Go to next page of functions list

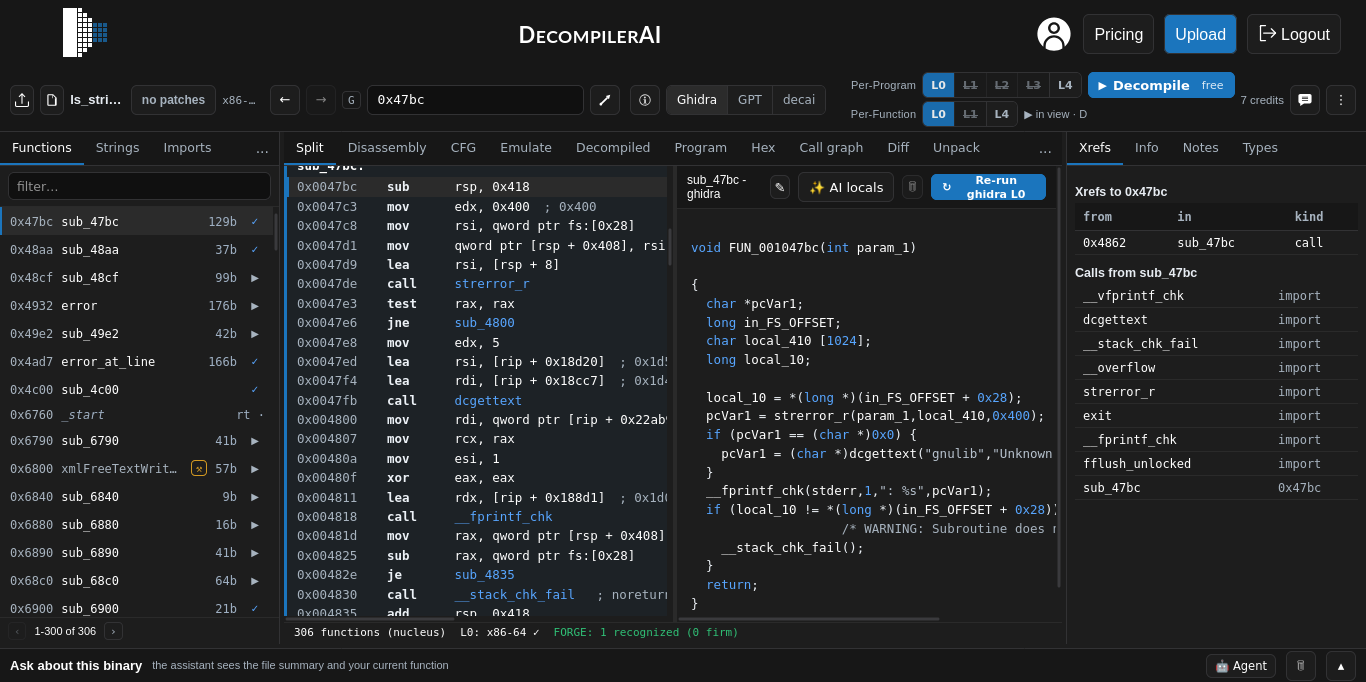pyautogui.click(x=113, y=631)
